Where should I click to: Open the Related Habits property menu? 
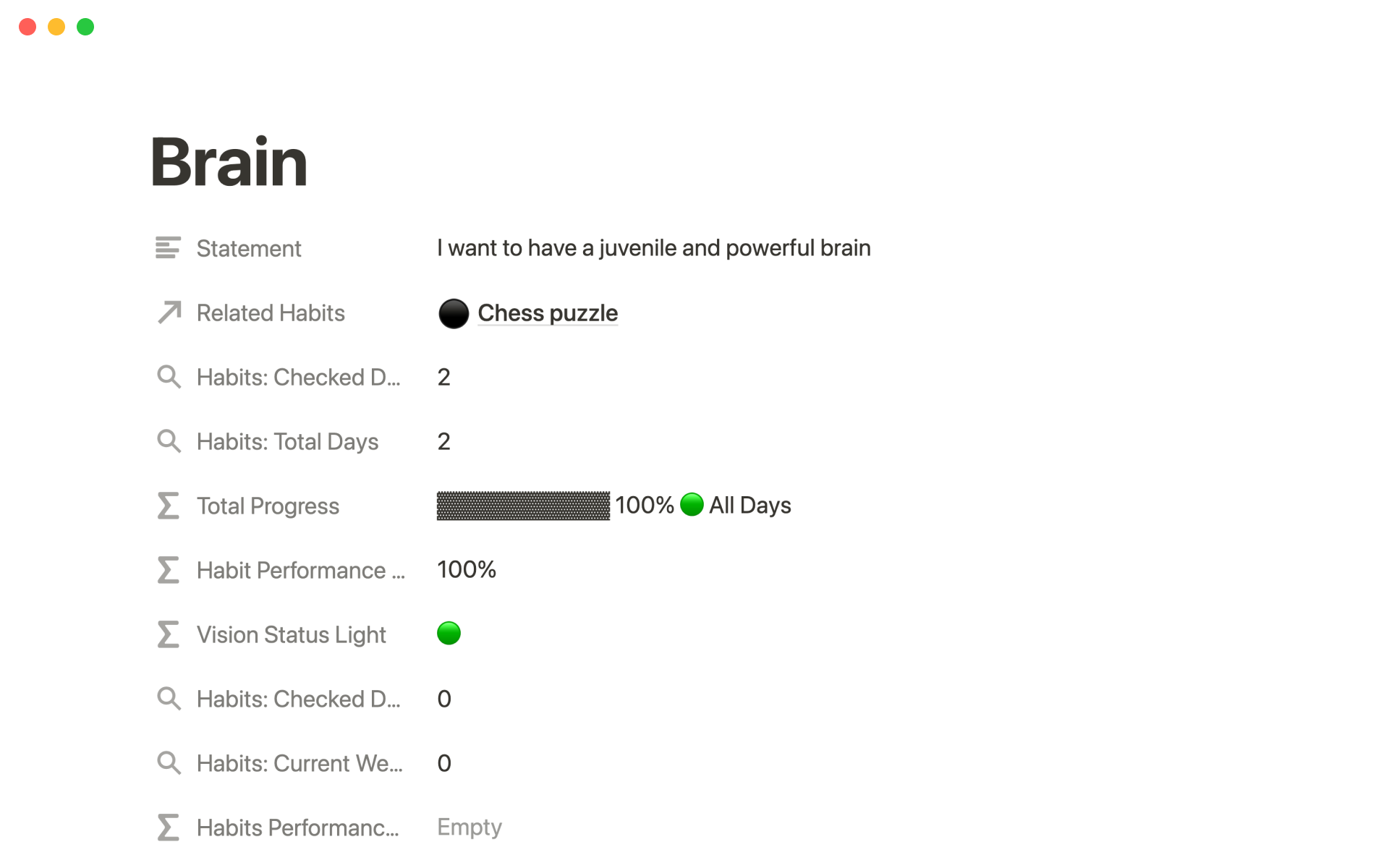pos(271,313)
